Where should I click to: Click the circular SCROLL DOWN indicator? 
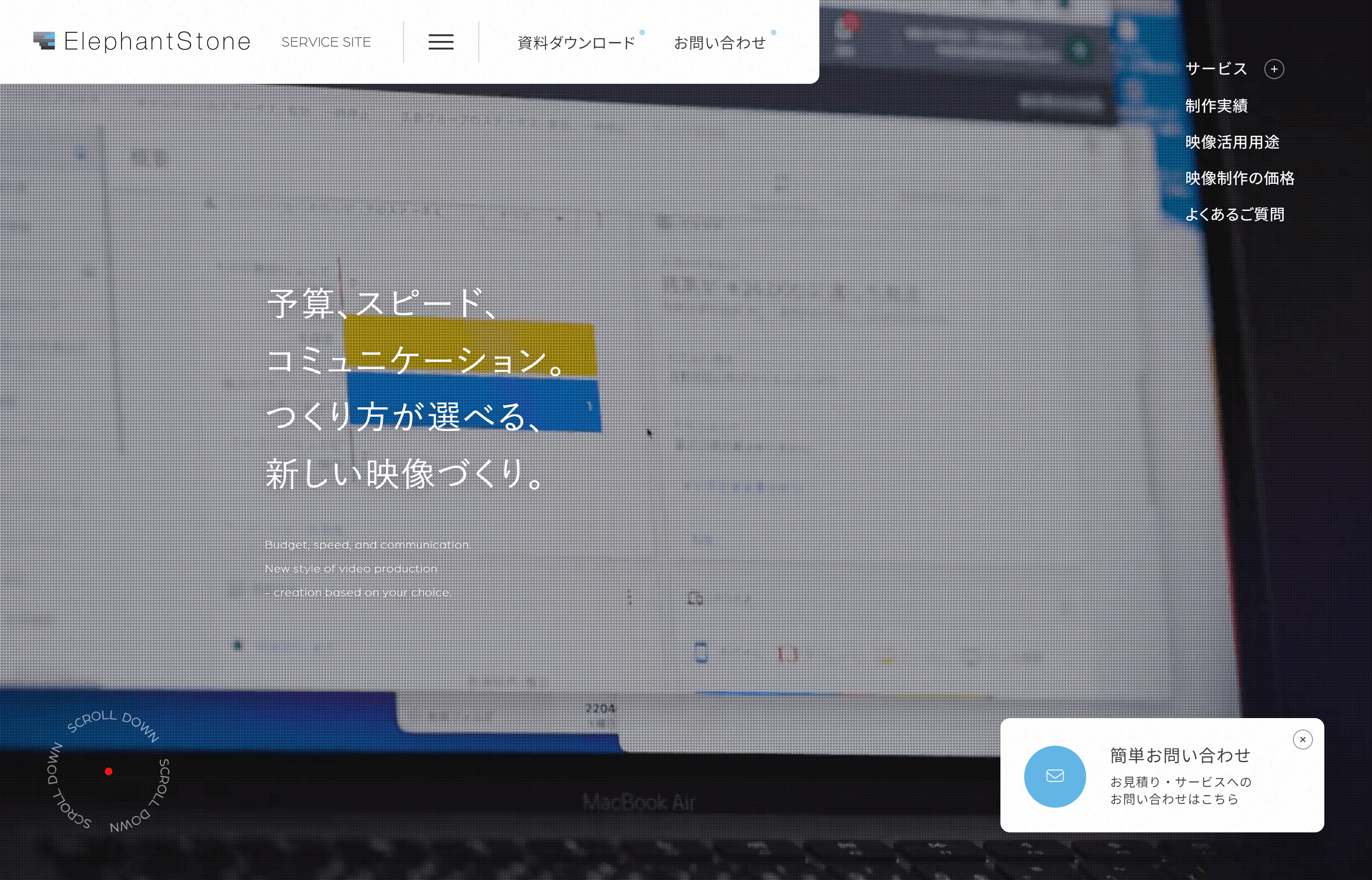[x=109, y=771]
